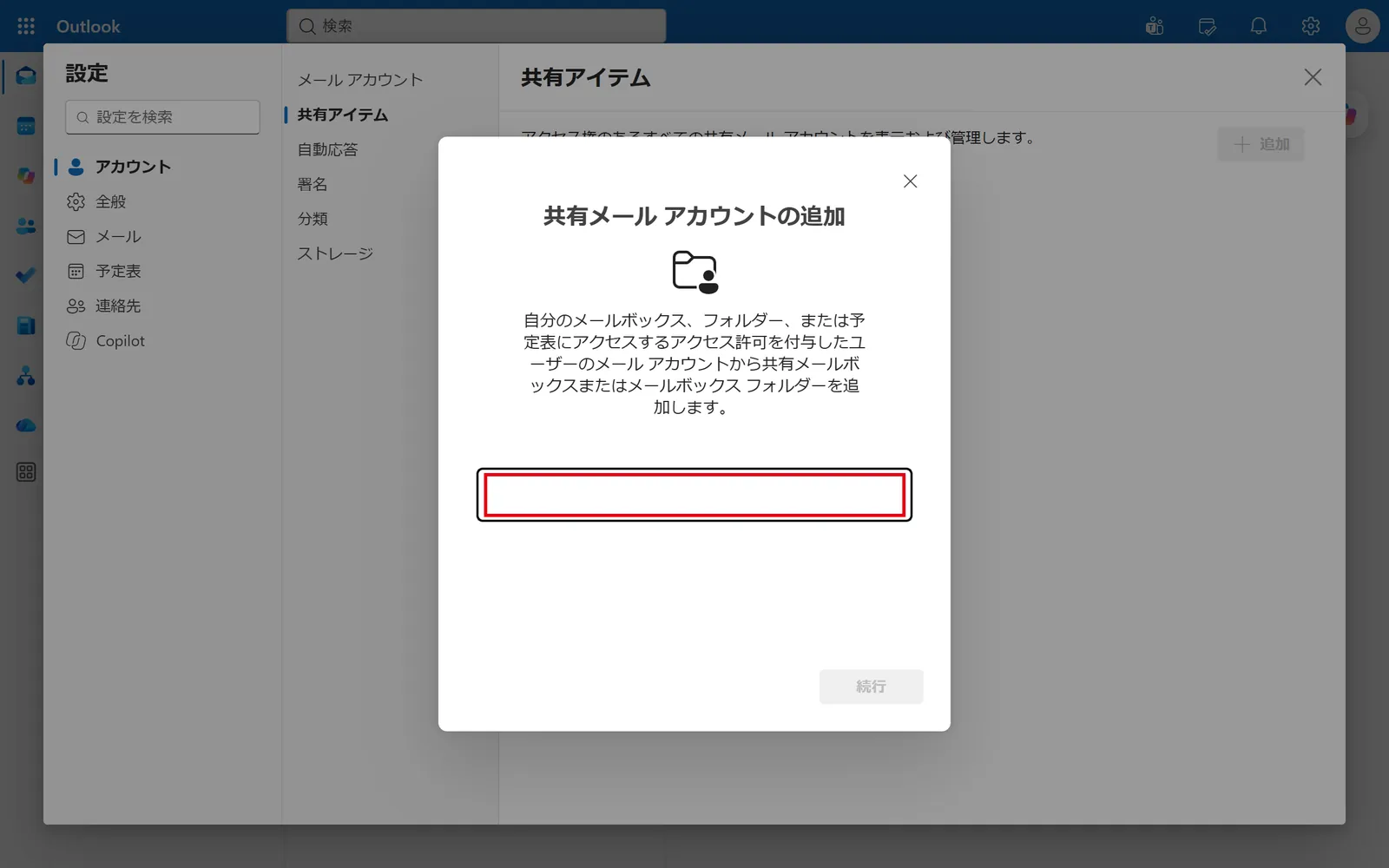Open the Teams icon in top bar
Screen dimensions: 1389x868
coord(1155,26)
